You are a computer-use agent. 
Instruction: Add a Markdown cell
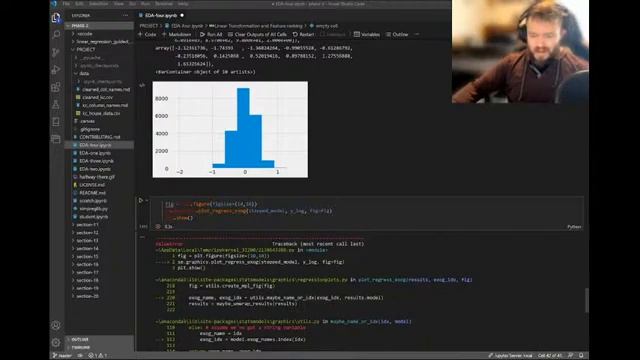coord(177,34)
